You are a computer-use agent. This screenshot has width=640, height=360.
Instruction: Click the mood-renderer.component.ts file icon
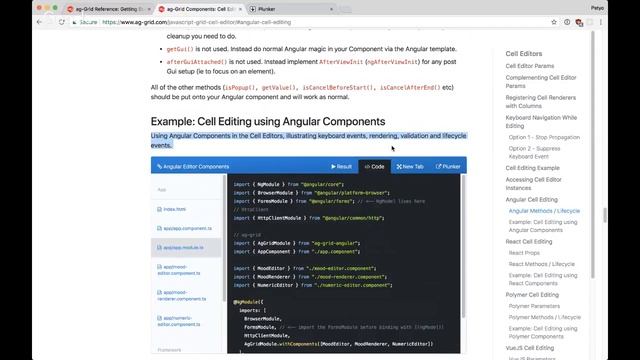coord(159,292)
